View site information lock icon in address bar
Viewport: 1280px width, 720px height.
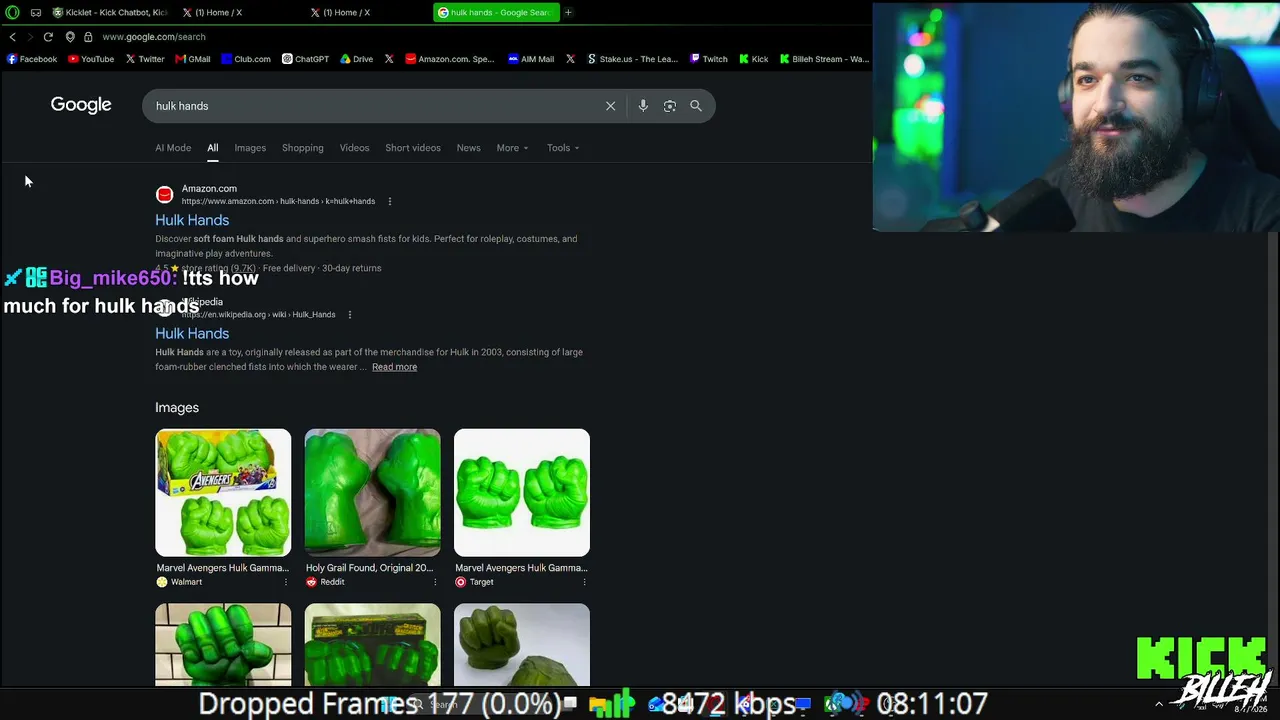click(88, 37)
